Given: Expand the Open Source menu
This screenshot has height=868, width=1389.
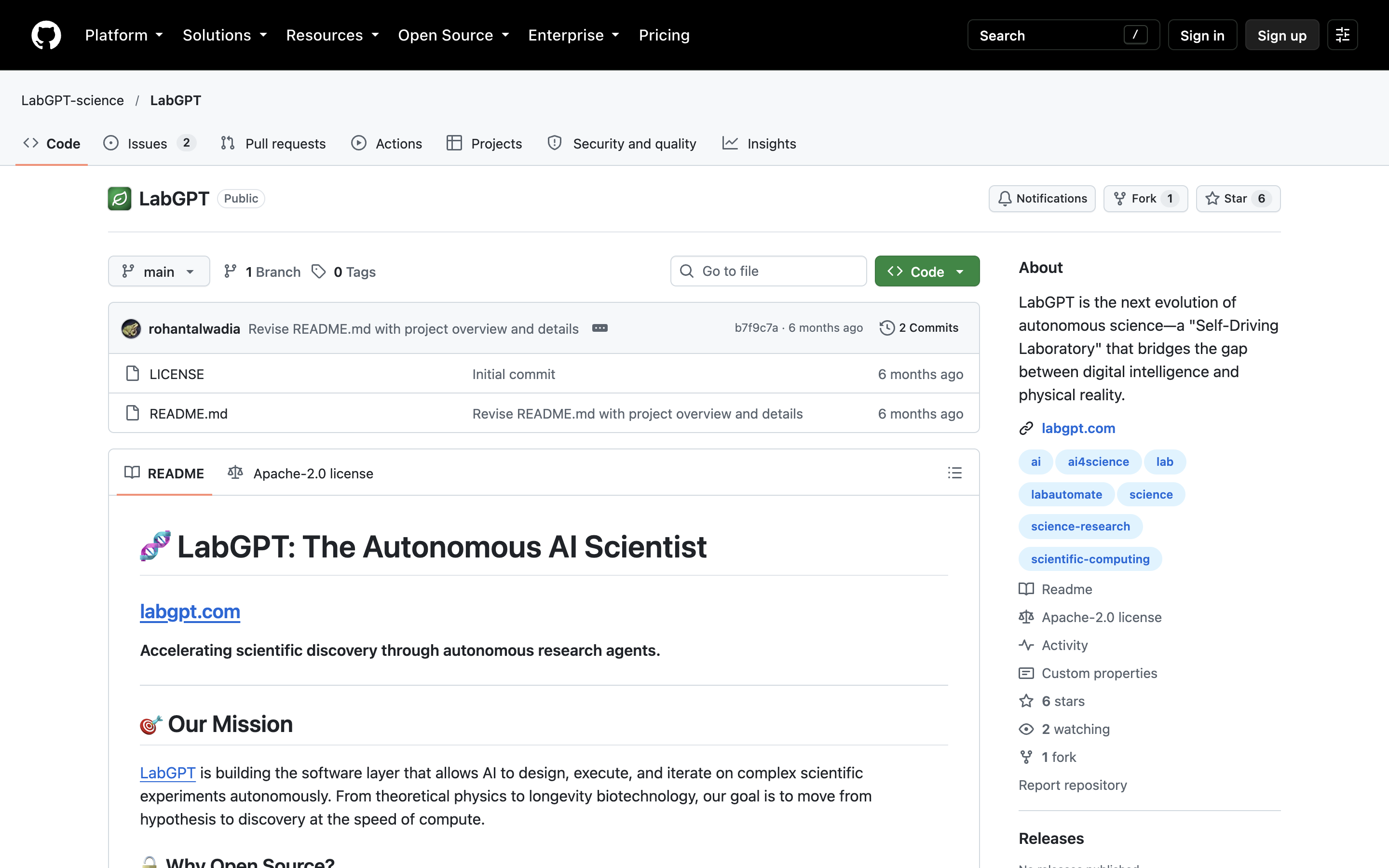Looking at the screenshot, I should (454, 35).
